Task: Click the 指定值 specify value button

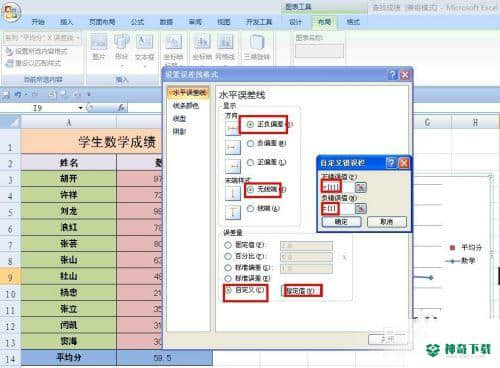Action: [x=302, y=291]
